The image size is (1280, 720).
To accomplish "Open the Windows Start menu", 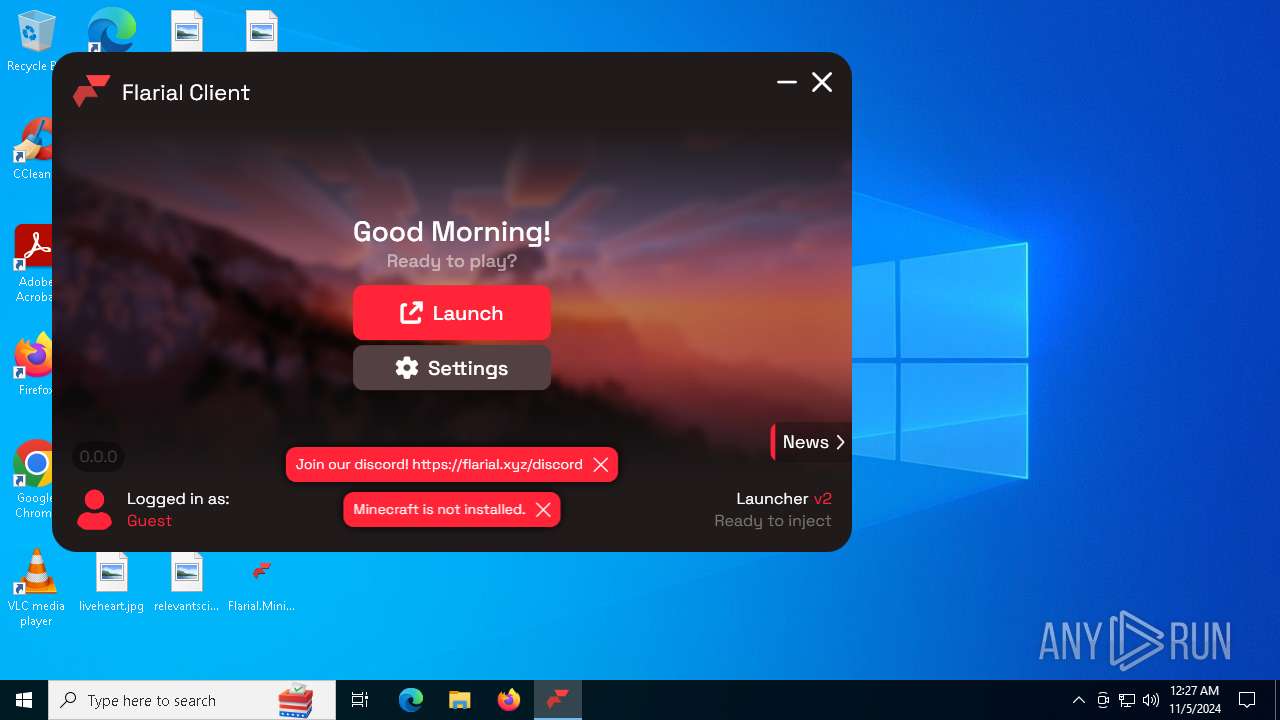I will coord(24,700).
